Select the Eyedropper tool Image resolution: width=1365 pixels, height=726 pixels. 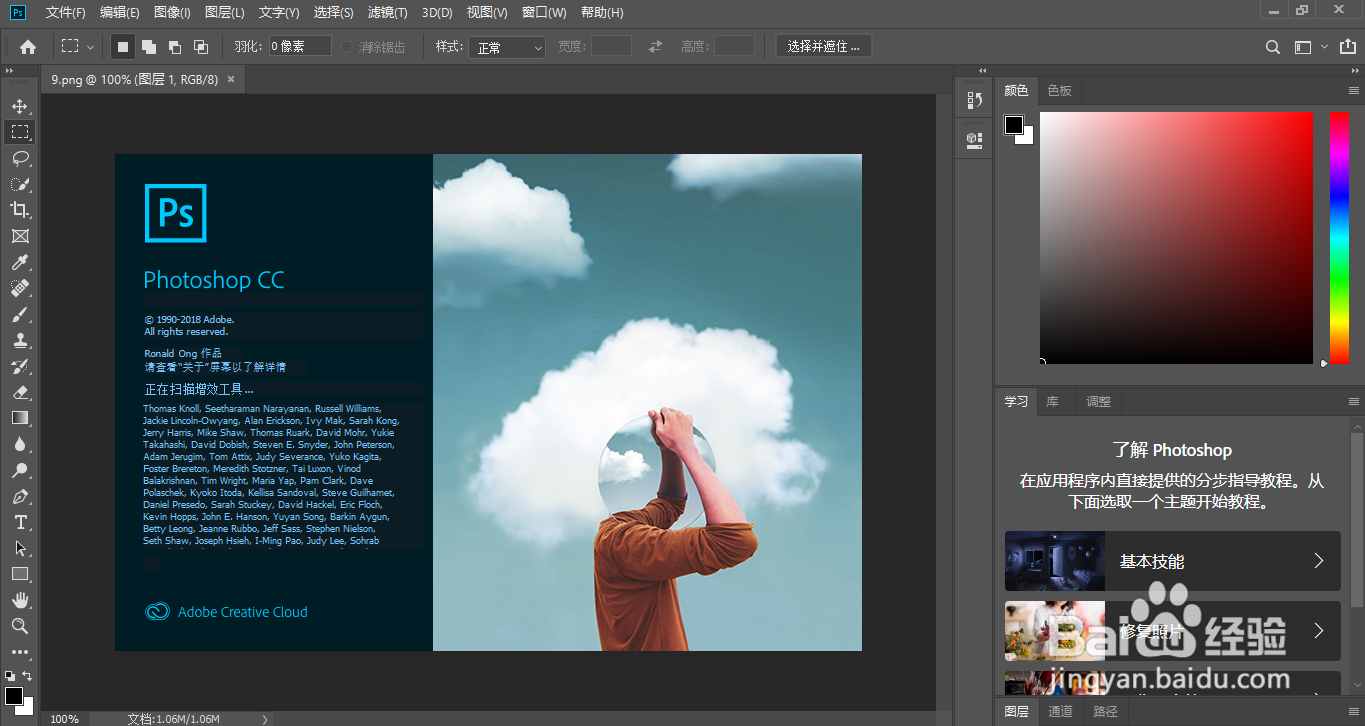point(20,262)
